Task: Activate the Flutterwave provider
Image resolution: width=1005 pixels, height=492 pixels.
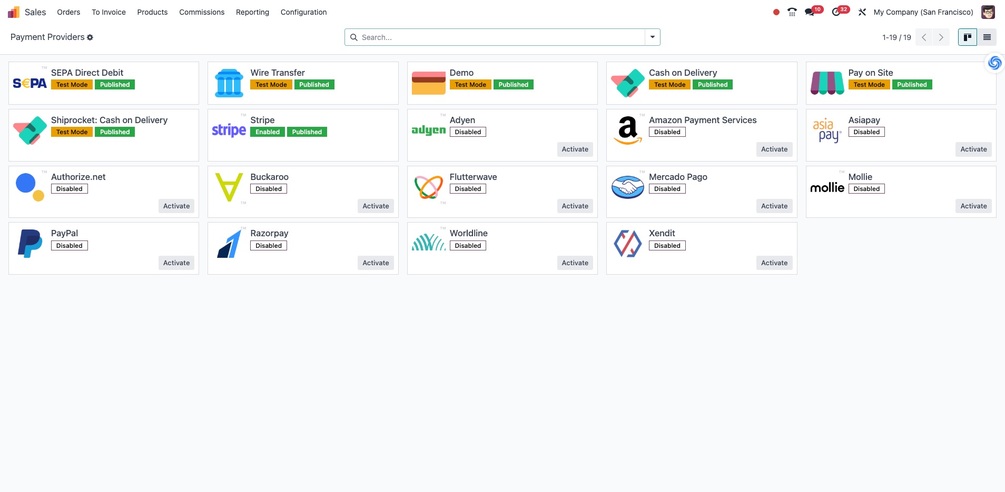Action: coord(575,206)
